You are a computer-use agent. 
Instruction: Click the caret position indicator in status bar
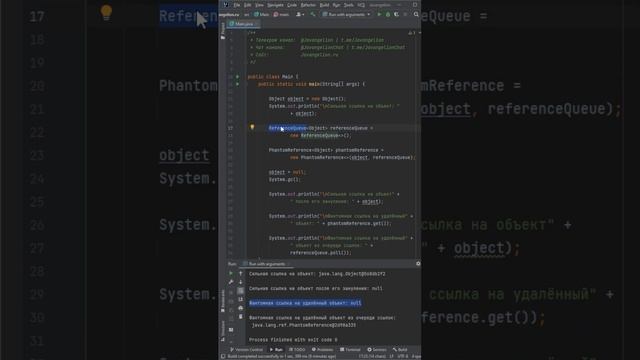(x=372, y=356)
